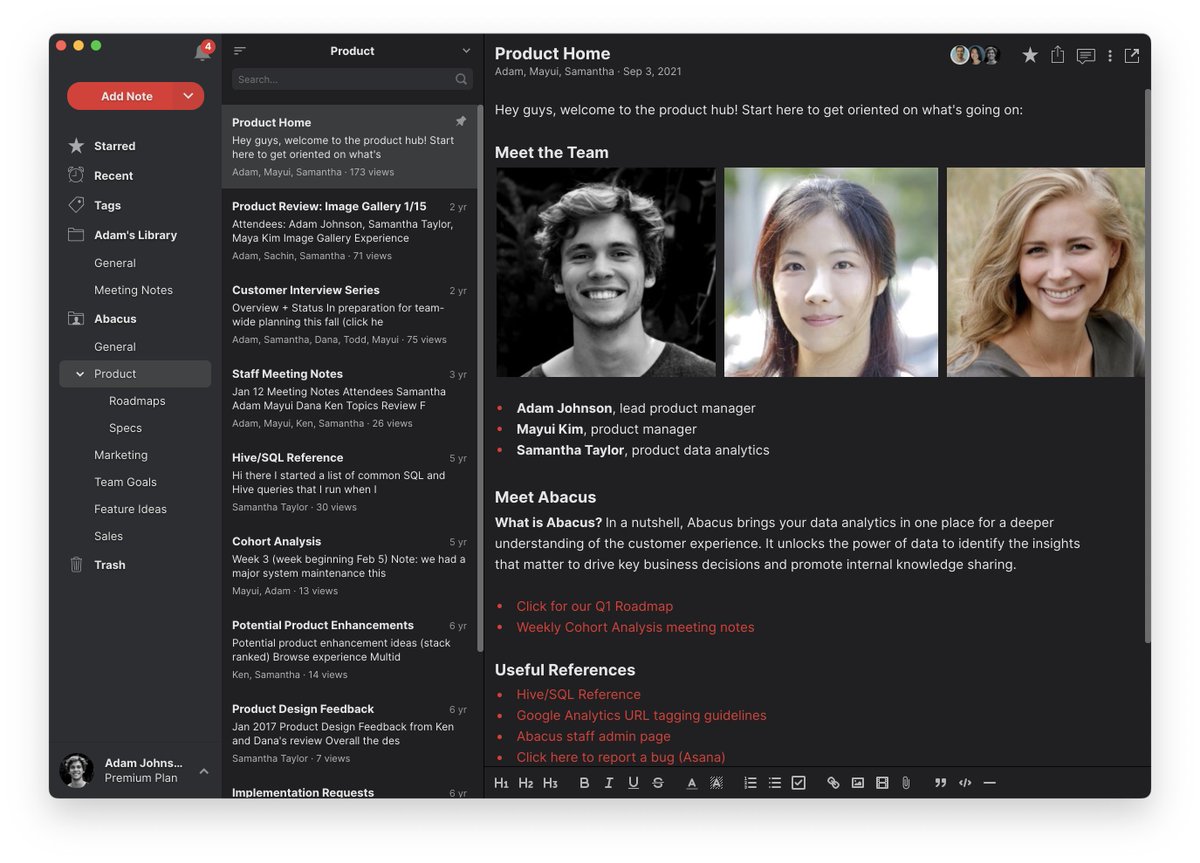The image size is (1200, 863).
Task: Insert a hyperlink
Action: [x=833, y=783]
